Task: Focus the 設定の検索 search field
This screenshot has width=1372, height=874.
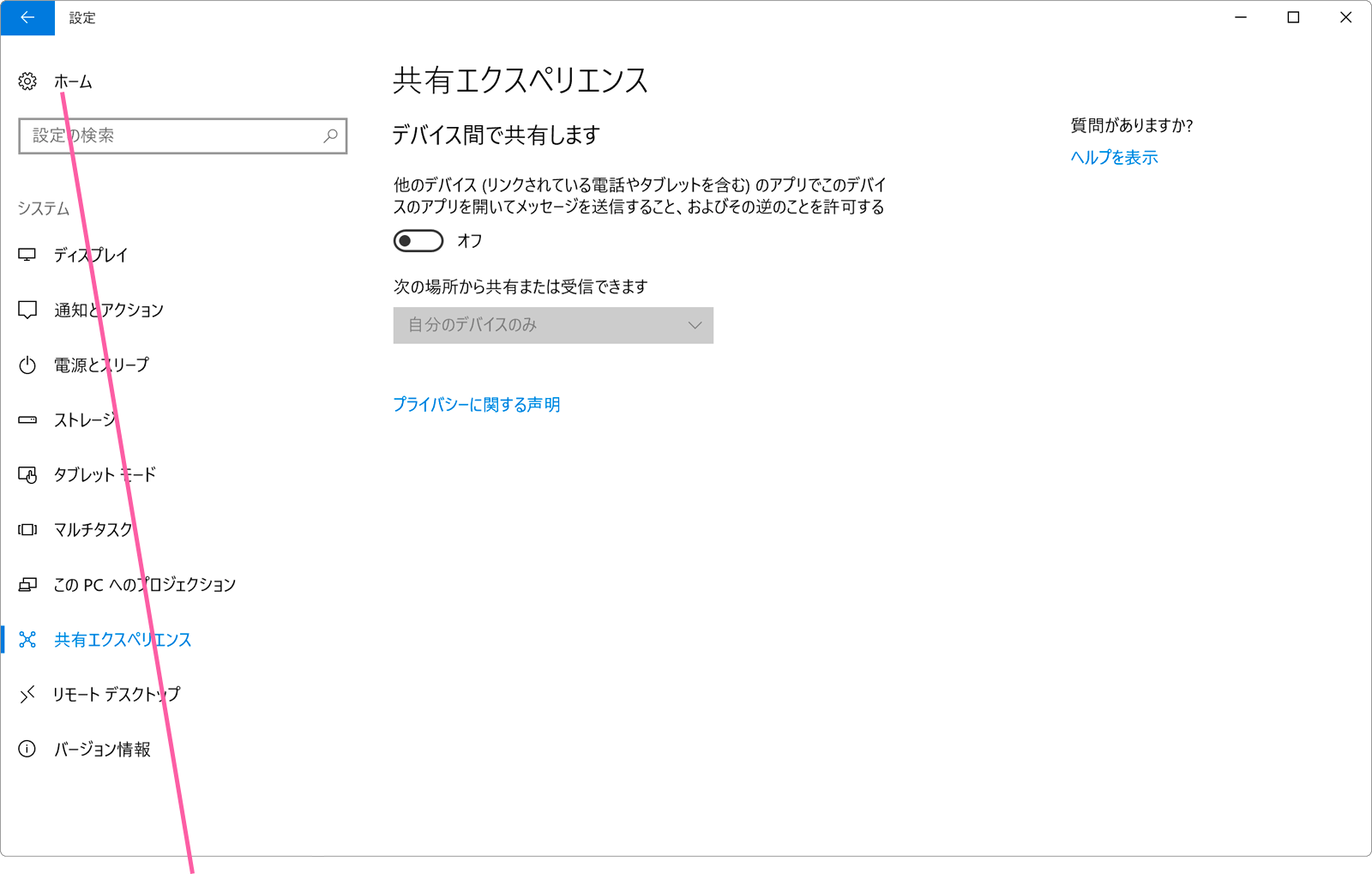Action: (x=183, y=136)
